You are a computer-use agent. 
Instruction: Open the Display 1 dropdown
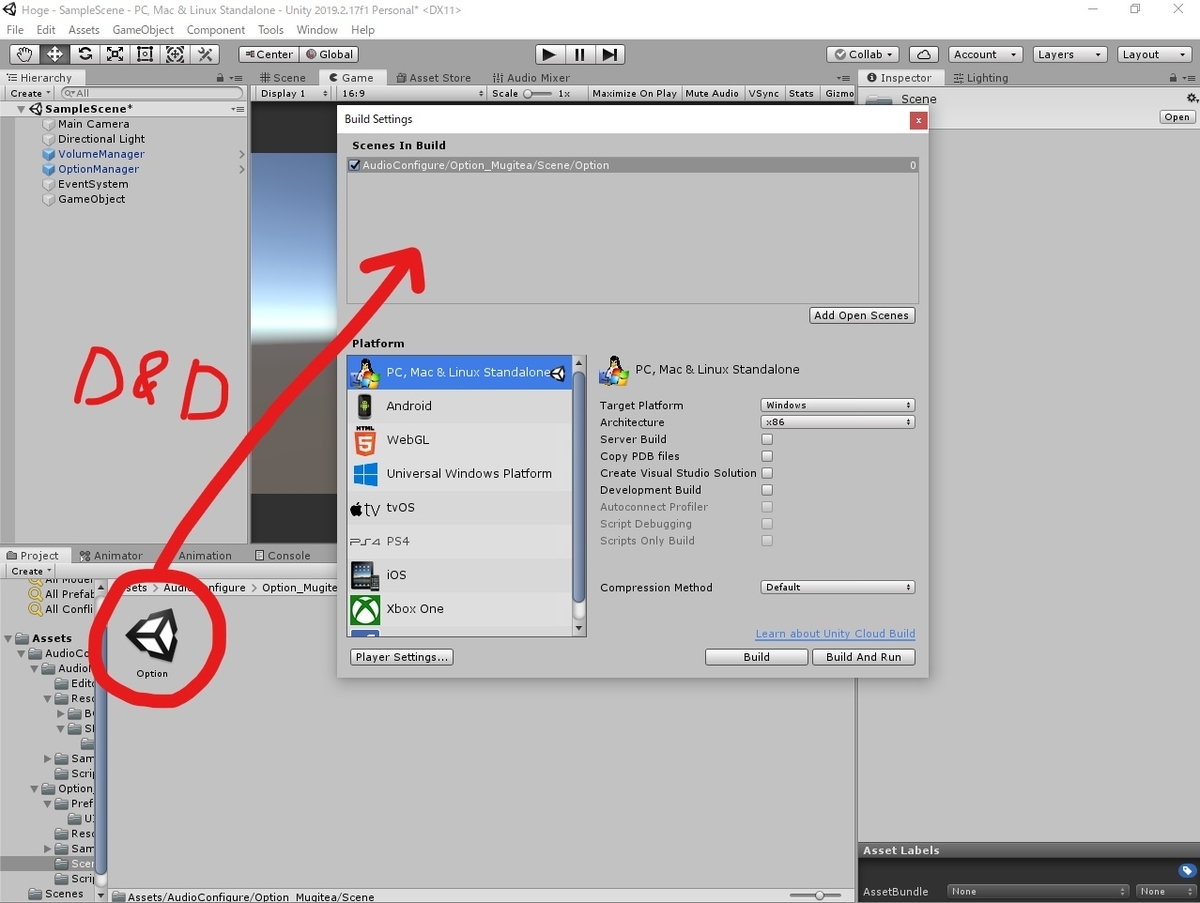click(293, 93)
